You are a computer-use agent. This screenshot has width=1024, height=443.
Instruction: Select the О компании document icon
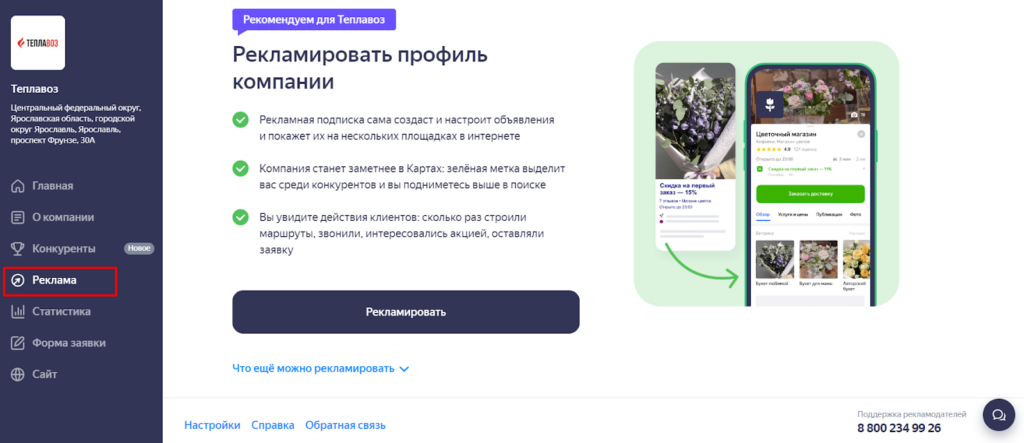click(18, 218)
